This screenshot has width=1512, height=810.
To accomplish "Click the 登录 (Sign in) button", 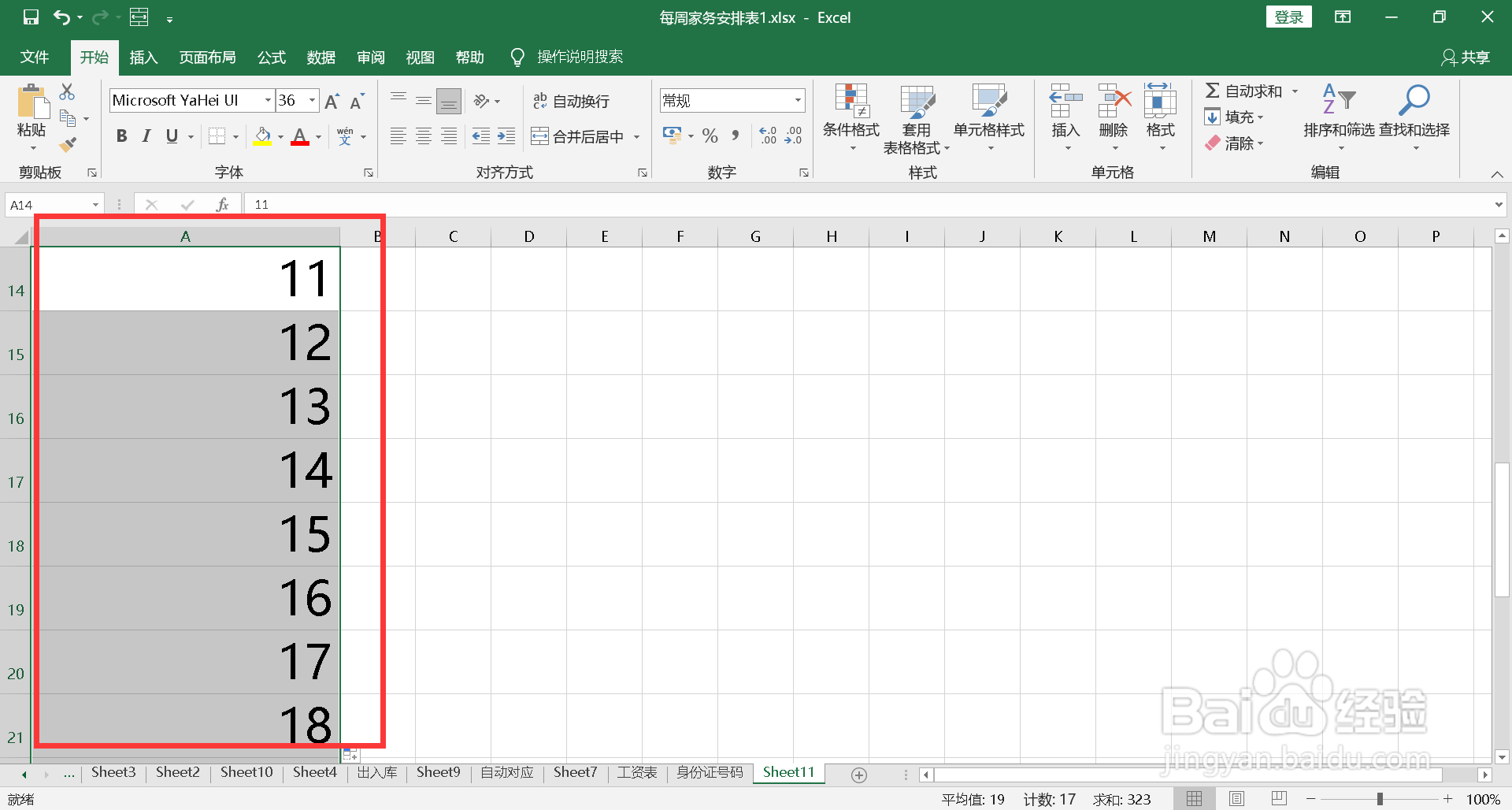I will pyautogui.click(x=1289, y=17).
